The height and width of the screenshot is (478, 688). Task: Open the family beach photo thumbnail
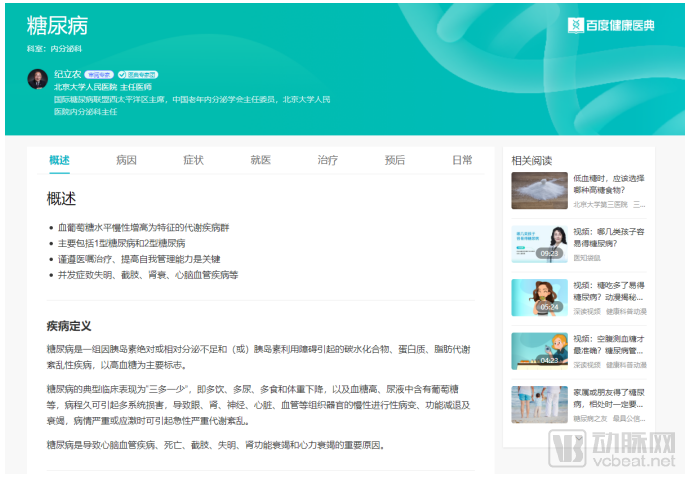pyautogui.click(x=539, y=403)
